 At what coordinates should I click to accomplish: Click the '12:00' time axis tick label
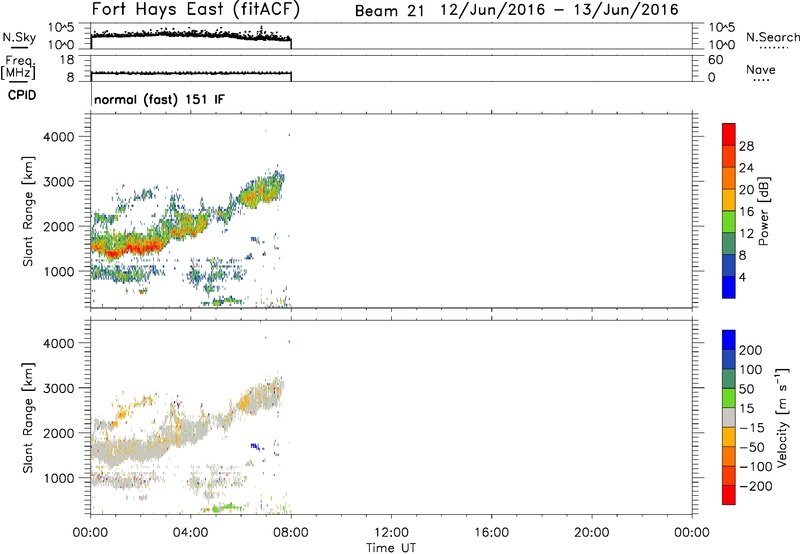pyautogui.click(x=391, y=533)
